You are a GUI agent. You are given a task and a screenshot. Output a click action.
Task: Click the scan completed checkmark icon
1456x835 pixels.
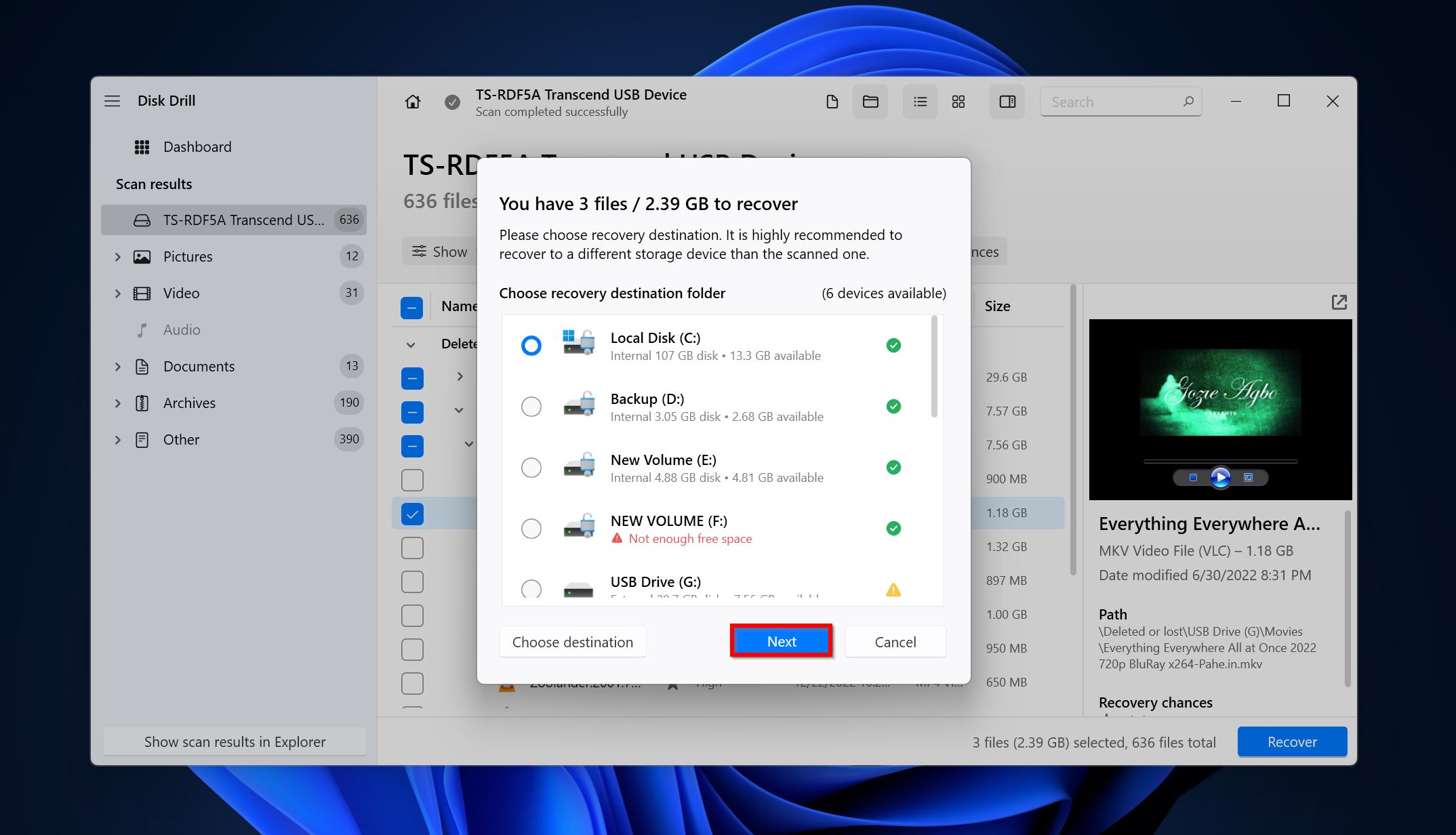coord(451,100)
